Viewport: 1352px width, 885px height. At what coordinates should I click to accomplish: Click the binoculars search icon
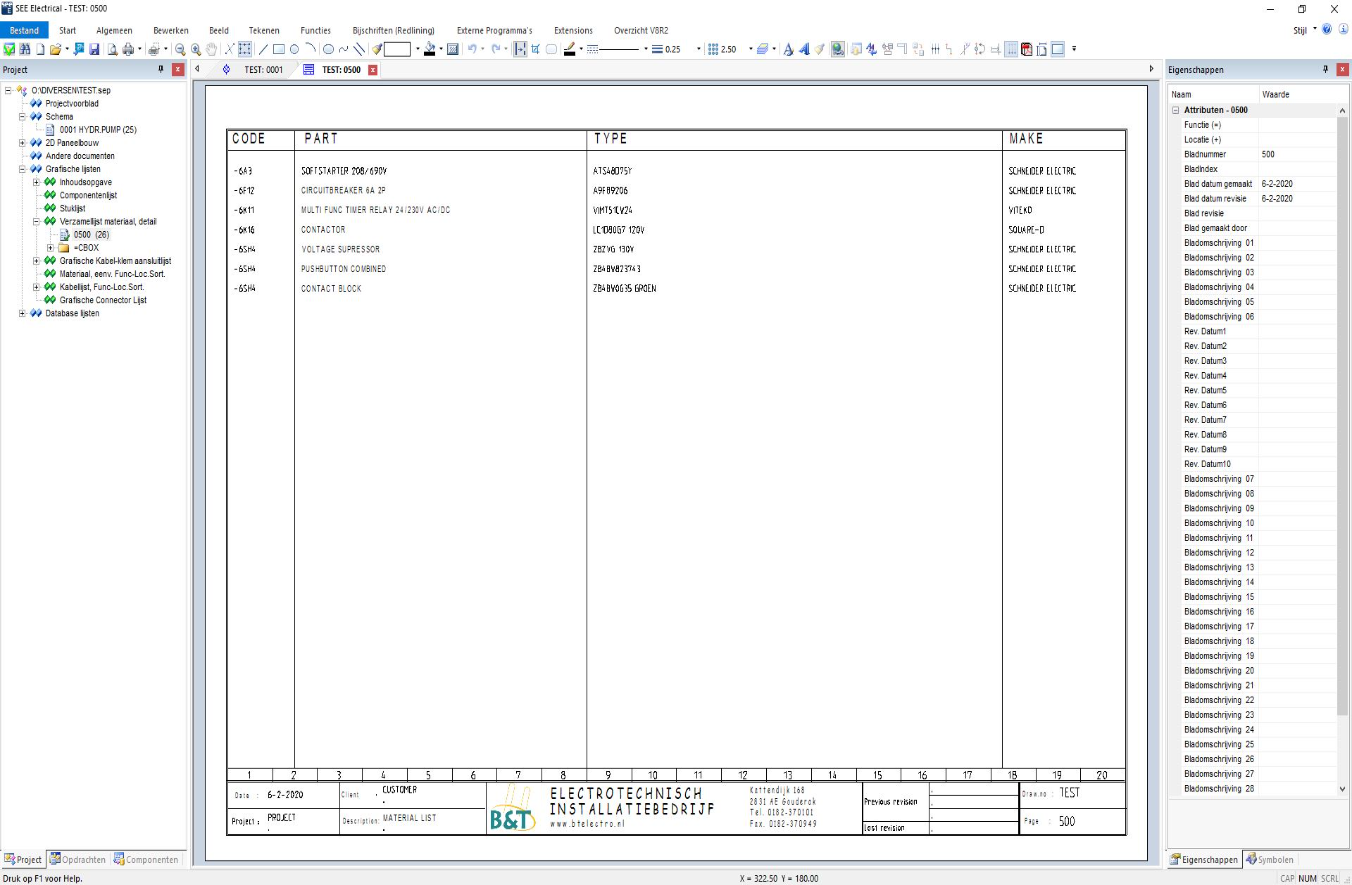pyautogui.click(x=24, y=49)
